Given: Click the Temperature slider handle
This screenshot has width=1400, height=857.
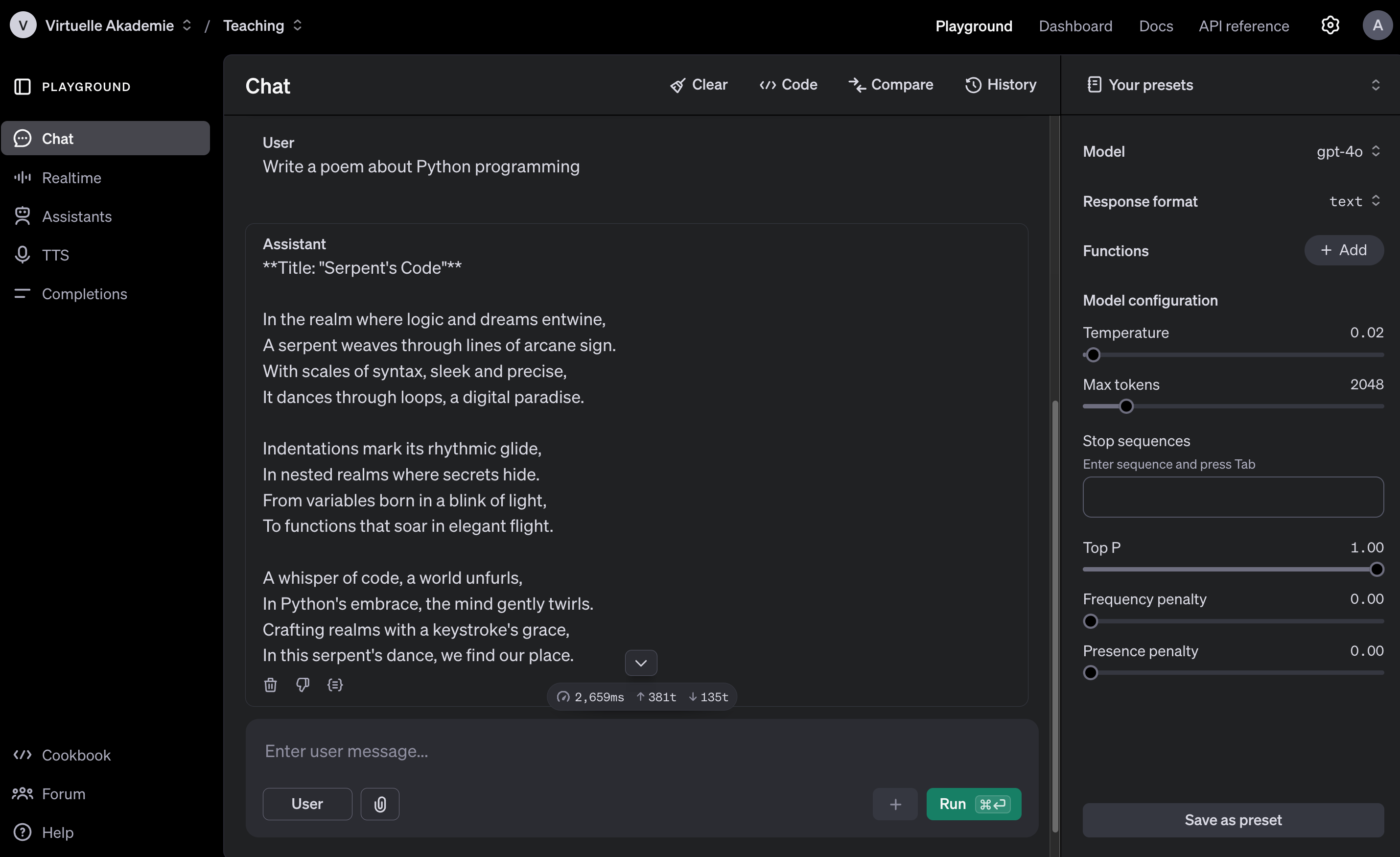Looking at the screenshot, I should 1093,355.
